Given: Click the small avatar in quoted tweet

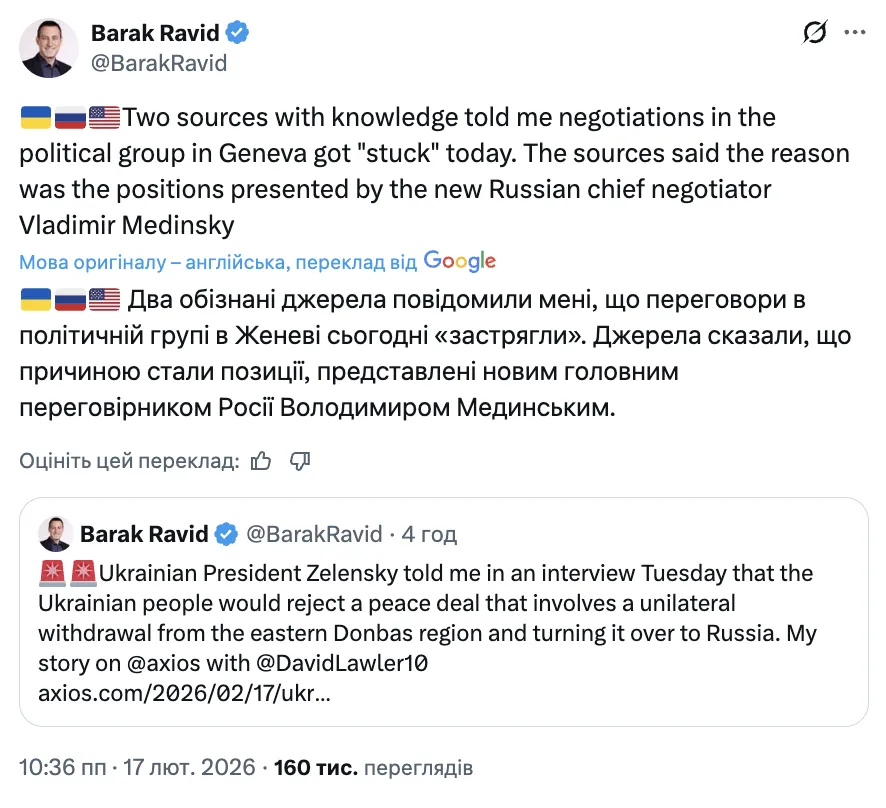Looking at the screenshot, I should (x=55, y=534).
